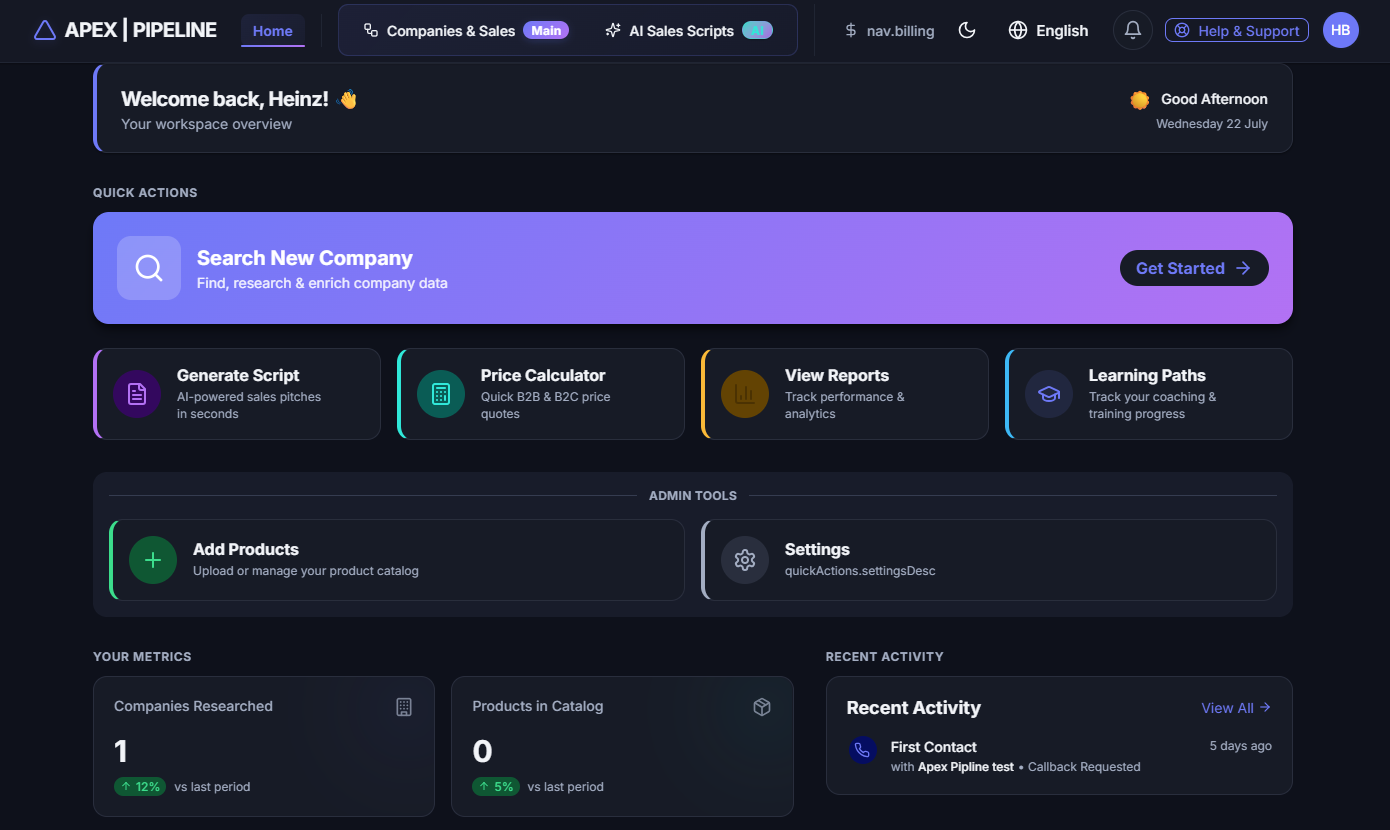Click the Apex Pipeline triangle logo
Image resolution: width=1390 pixels, height=830 pixels.
(45, 30)
